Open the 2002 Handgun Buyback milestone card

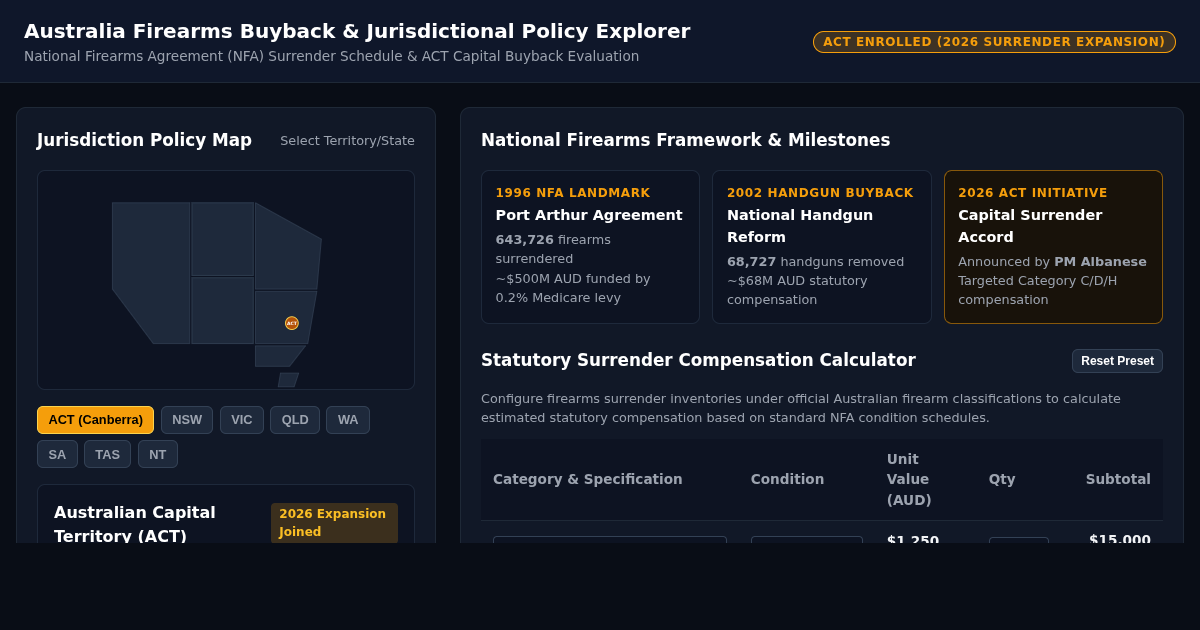coord(822,247)
